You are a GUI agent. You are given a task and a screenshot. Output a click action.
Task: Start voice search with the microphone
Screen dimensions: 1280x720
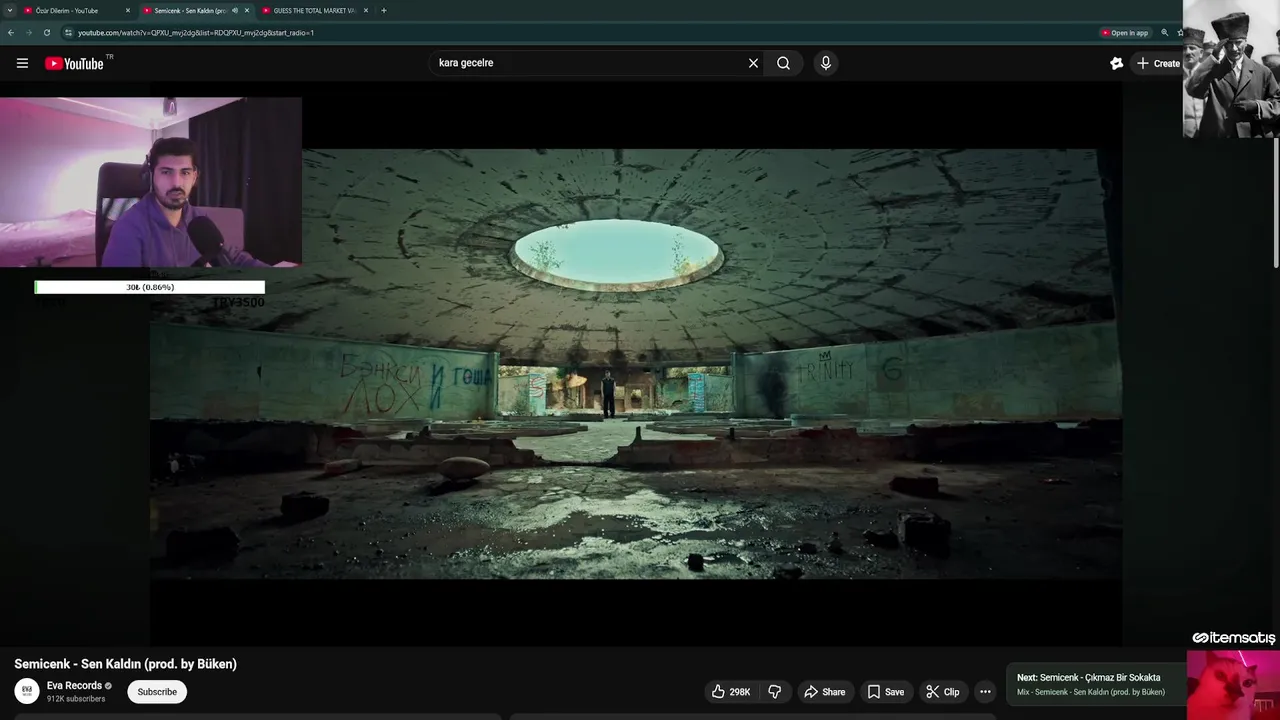825,63
